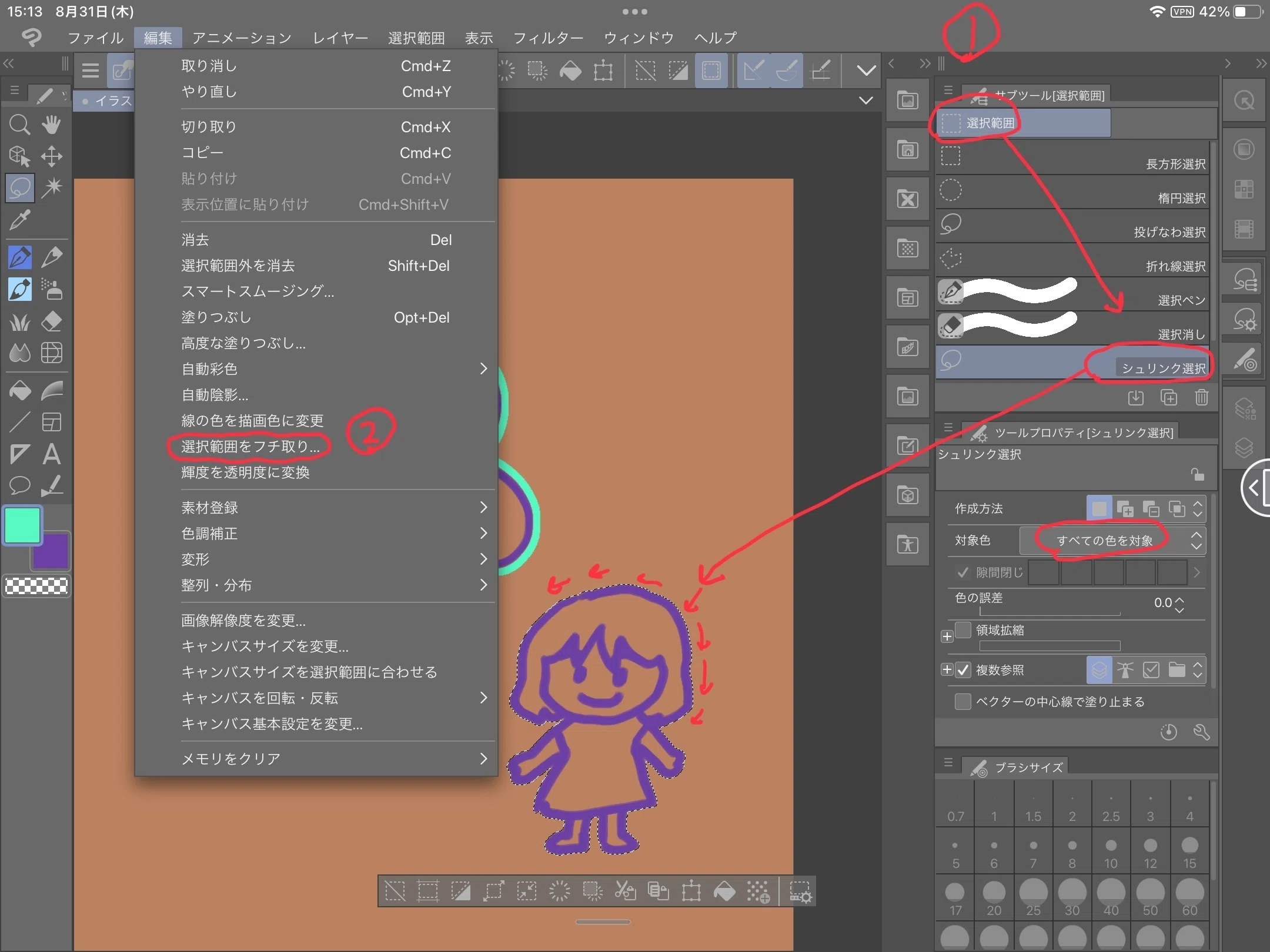Select the Eraser tool
This screenshot has height=952, width=1270.
[x=52, y=321]
